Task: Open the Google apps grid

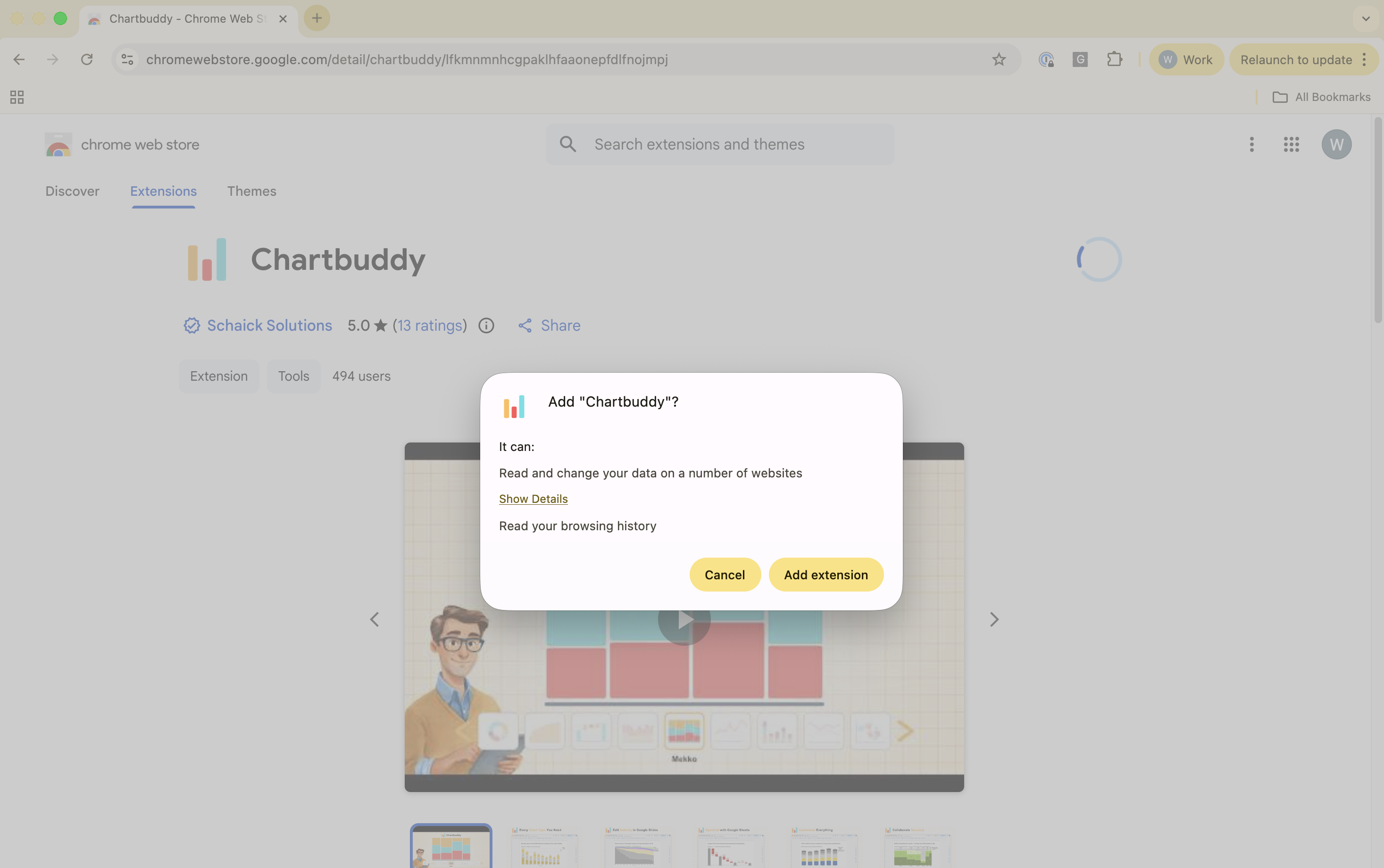Action: (x=1291, y=144)
